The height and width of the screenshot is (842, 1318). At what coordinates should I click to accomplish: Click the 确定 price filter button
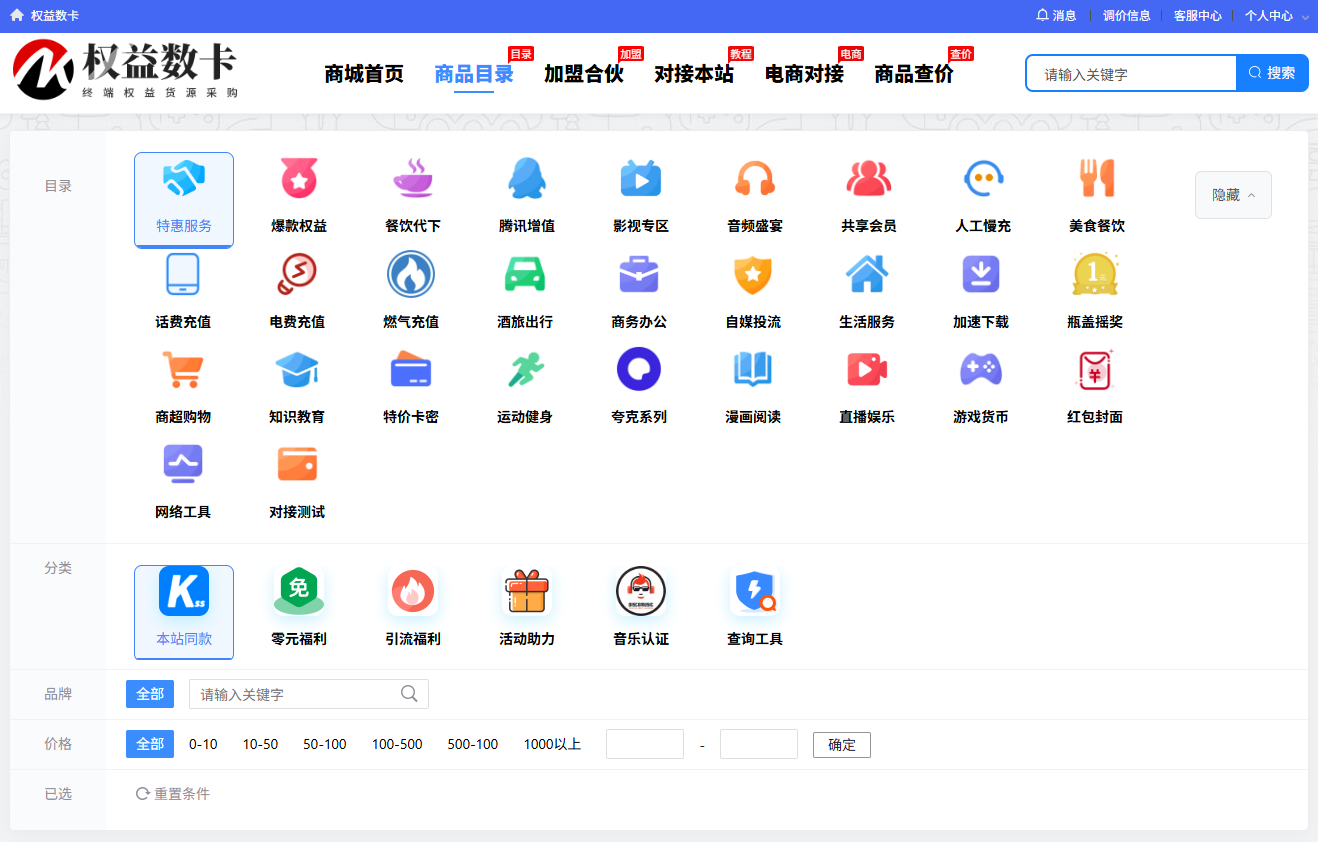pyautogui.click(x=841, y=744)
